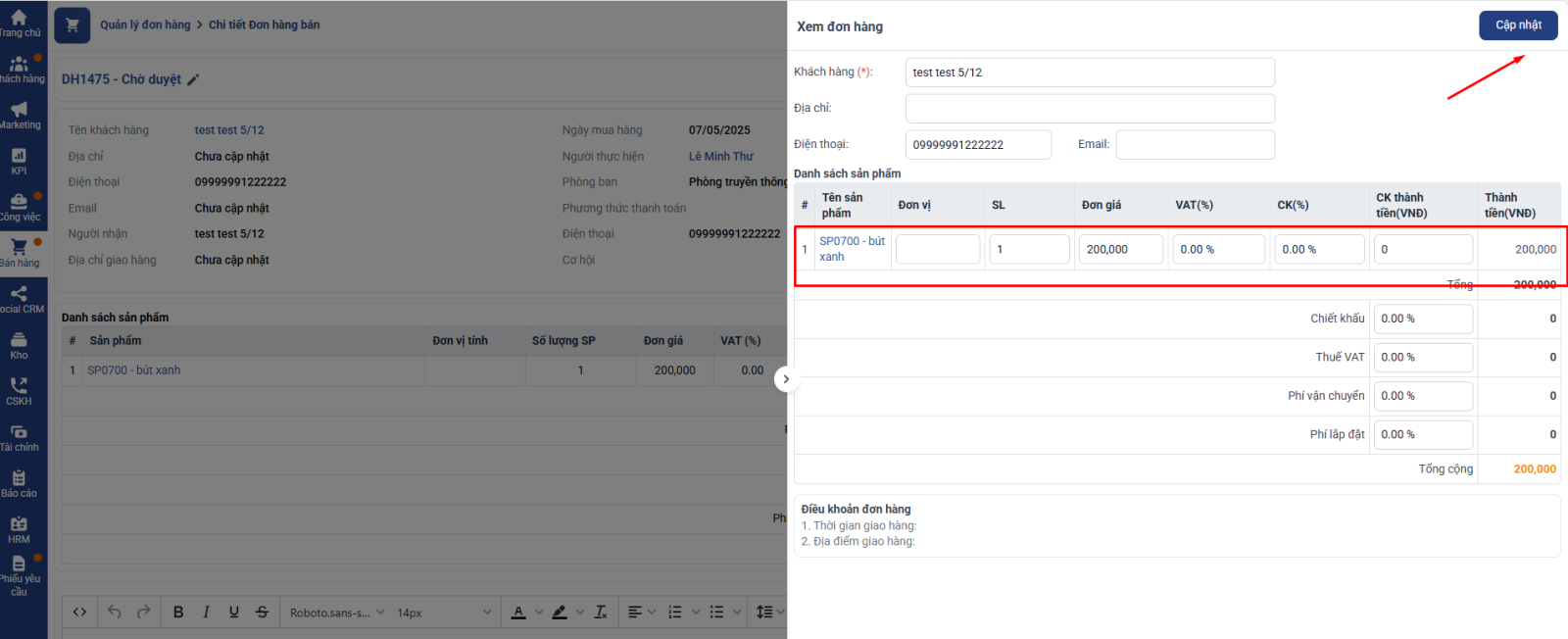The width and height of the screenshot is (1568, 639).
Task: Open the KPI module icon
Action: coord(19,161)
